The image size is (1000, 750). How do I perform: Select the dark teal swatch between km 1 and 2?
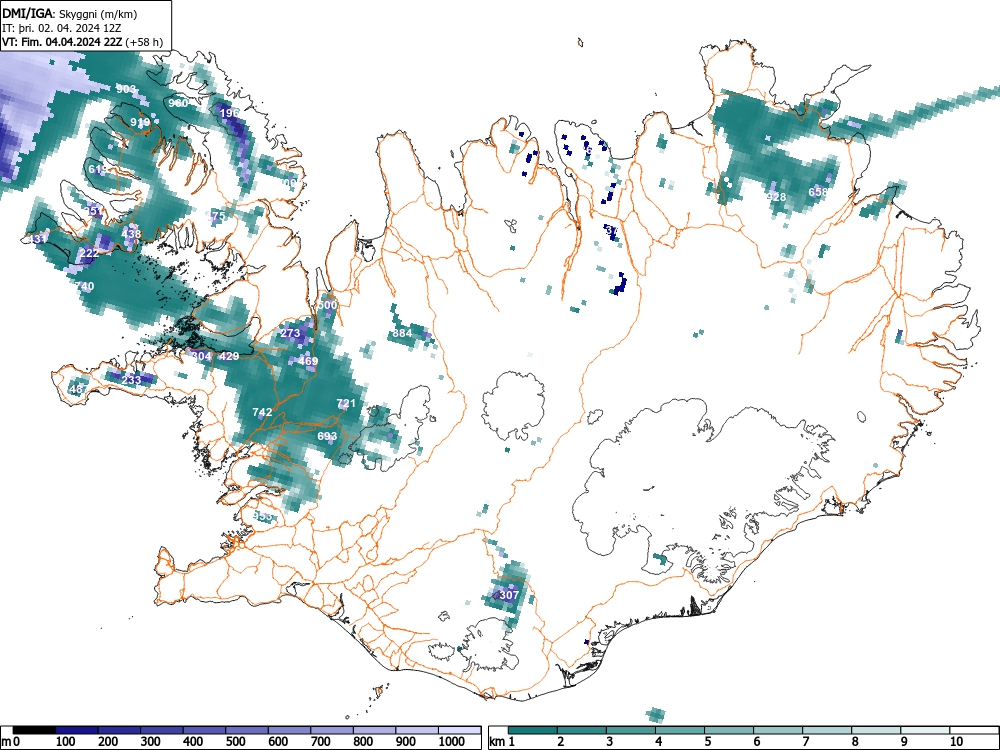click(x=533, y=730)
